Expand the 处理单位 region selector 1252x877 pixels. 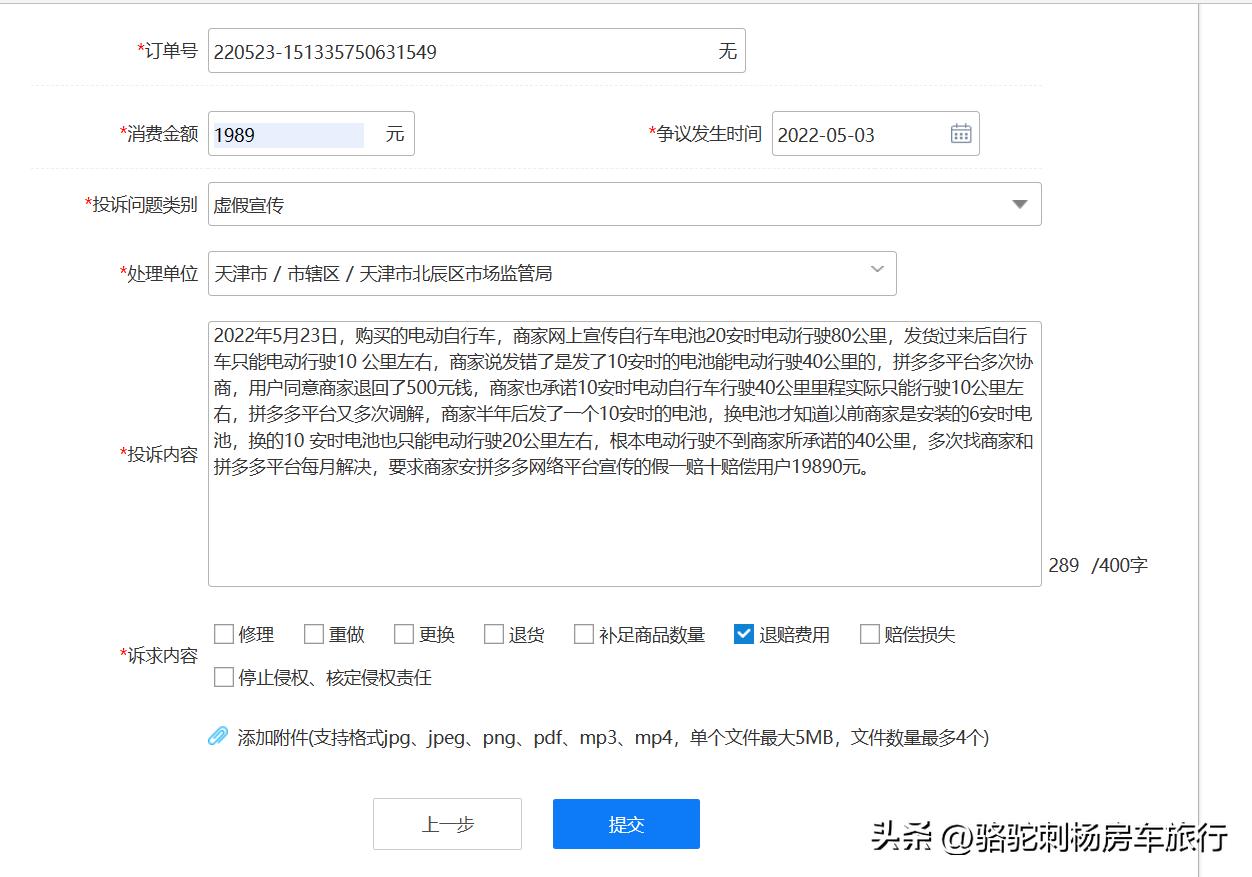(877, 271)
